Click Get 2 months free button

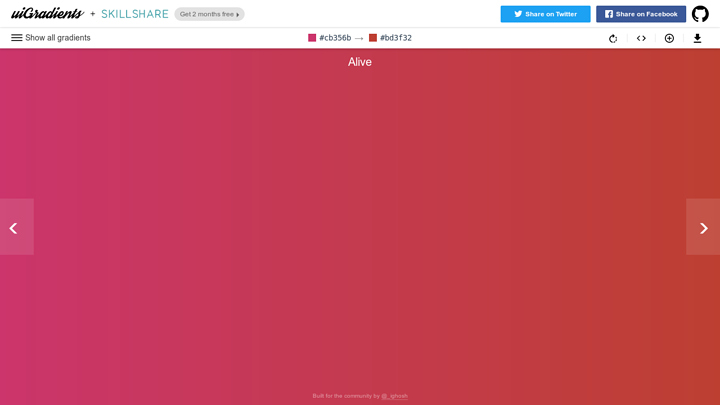coord(209,14)
